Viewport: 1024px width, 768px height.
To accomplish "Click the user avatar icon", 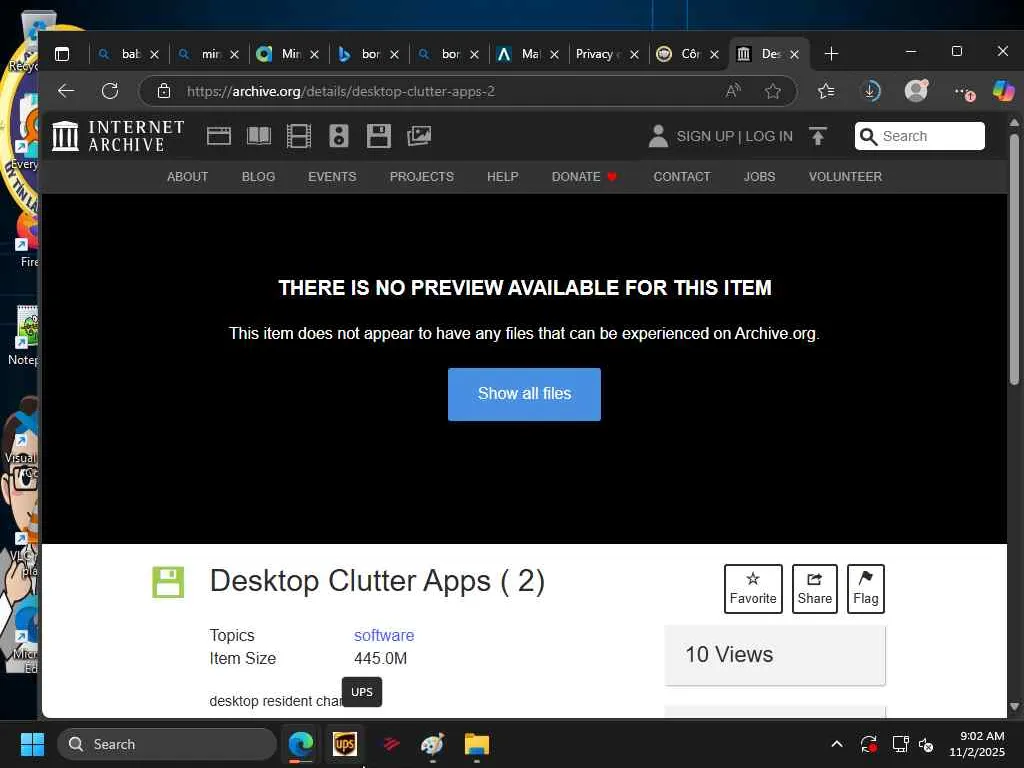I will tap(658, 136).
